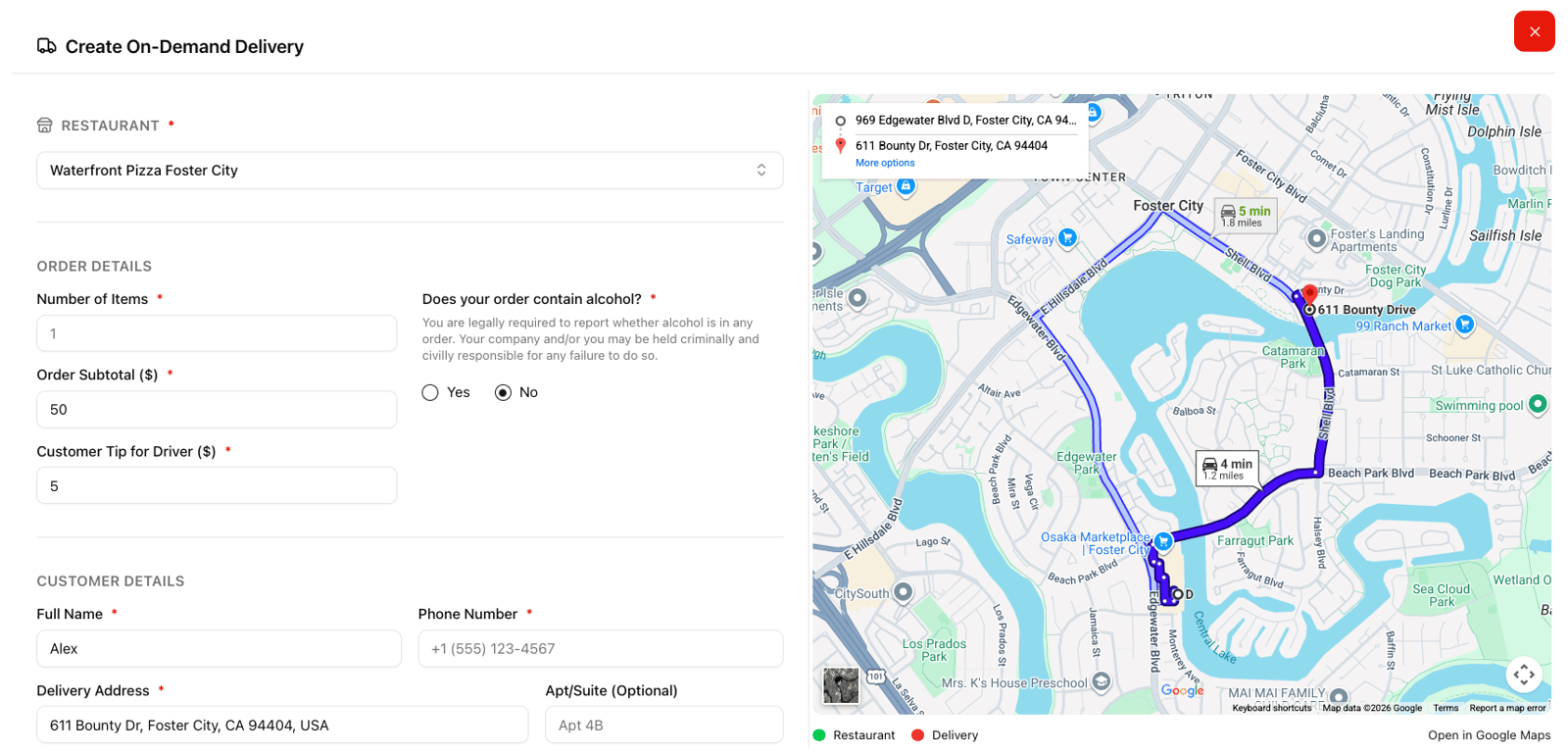This screenshot has width=1568, height=754.
Task: Click Mrs. K's House Preschool marker
Action: (1102, 681)
